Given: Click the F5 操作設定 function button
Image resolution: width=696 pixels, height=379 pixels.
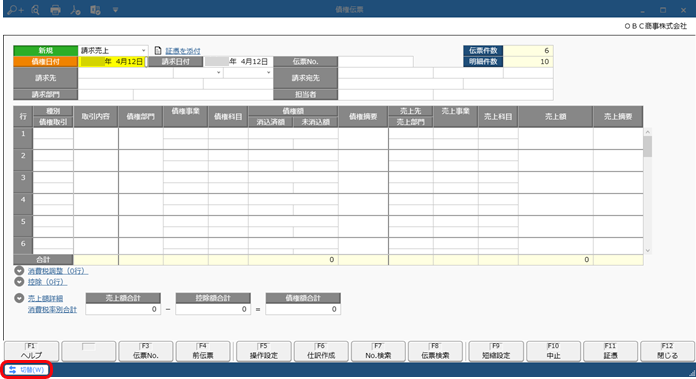Looking at the screenshot, I should [x=264, y=351].
